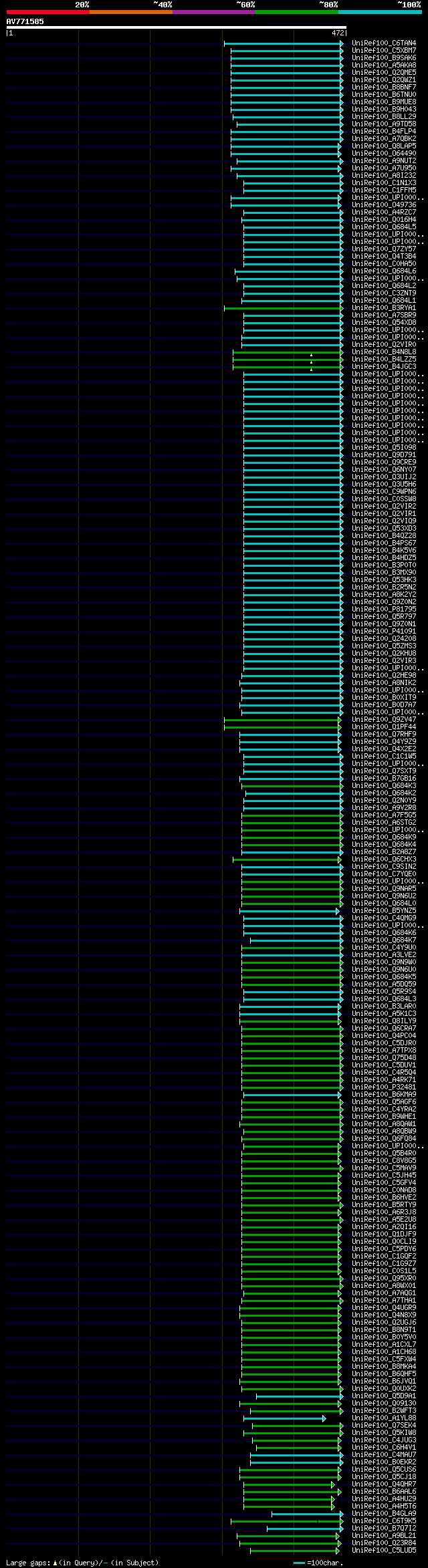Open hit UniRef100_C1N1X3

[384, 183]
